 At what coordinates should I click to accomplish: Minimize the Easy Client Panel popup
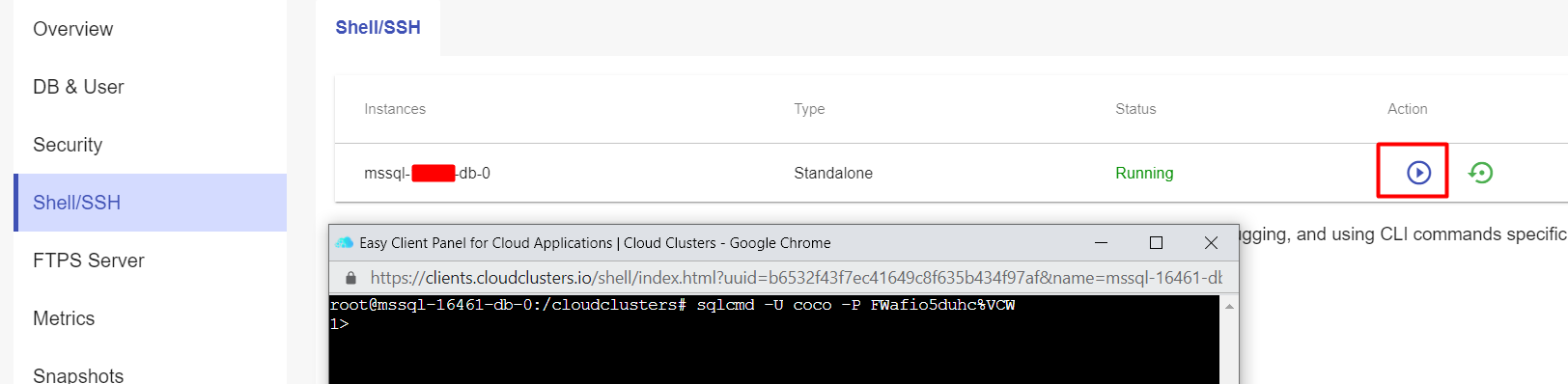(x=1101, y=243)
